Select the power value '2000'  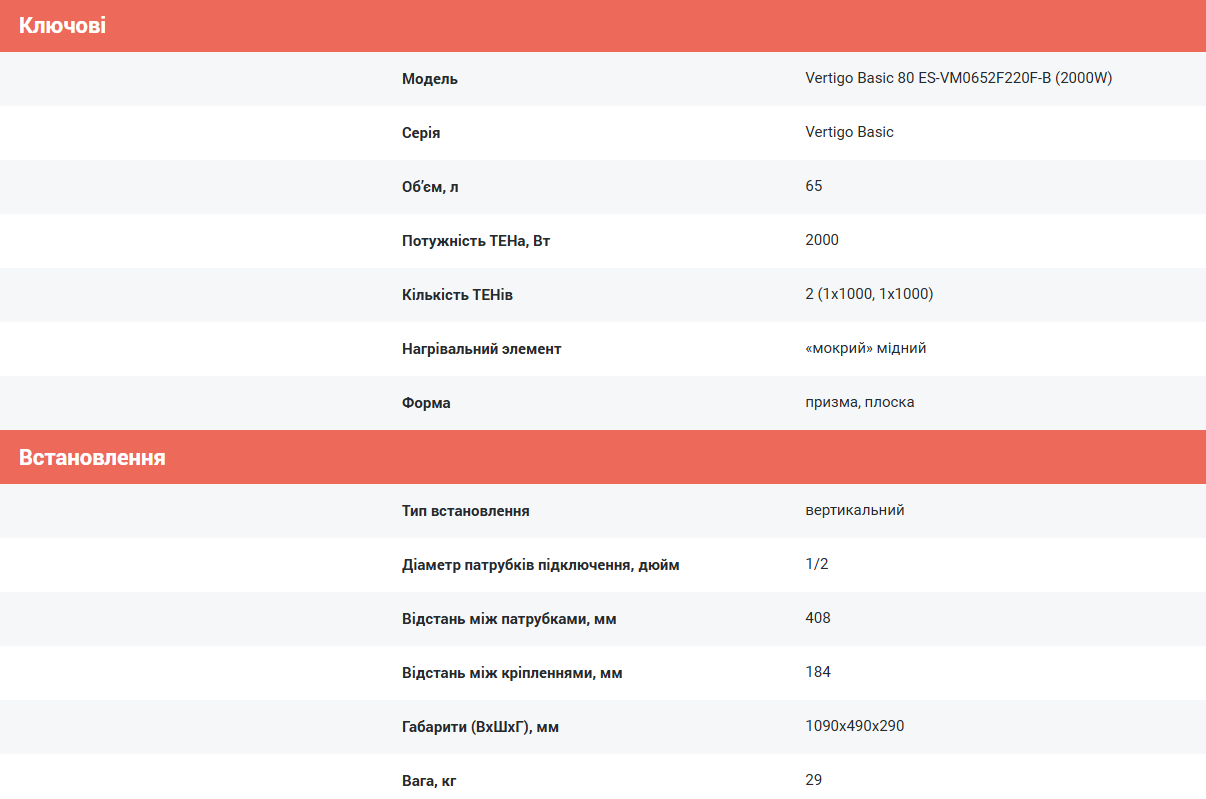coord(822,240)
